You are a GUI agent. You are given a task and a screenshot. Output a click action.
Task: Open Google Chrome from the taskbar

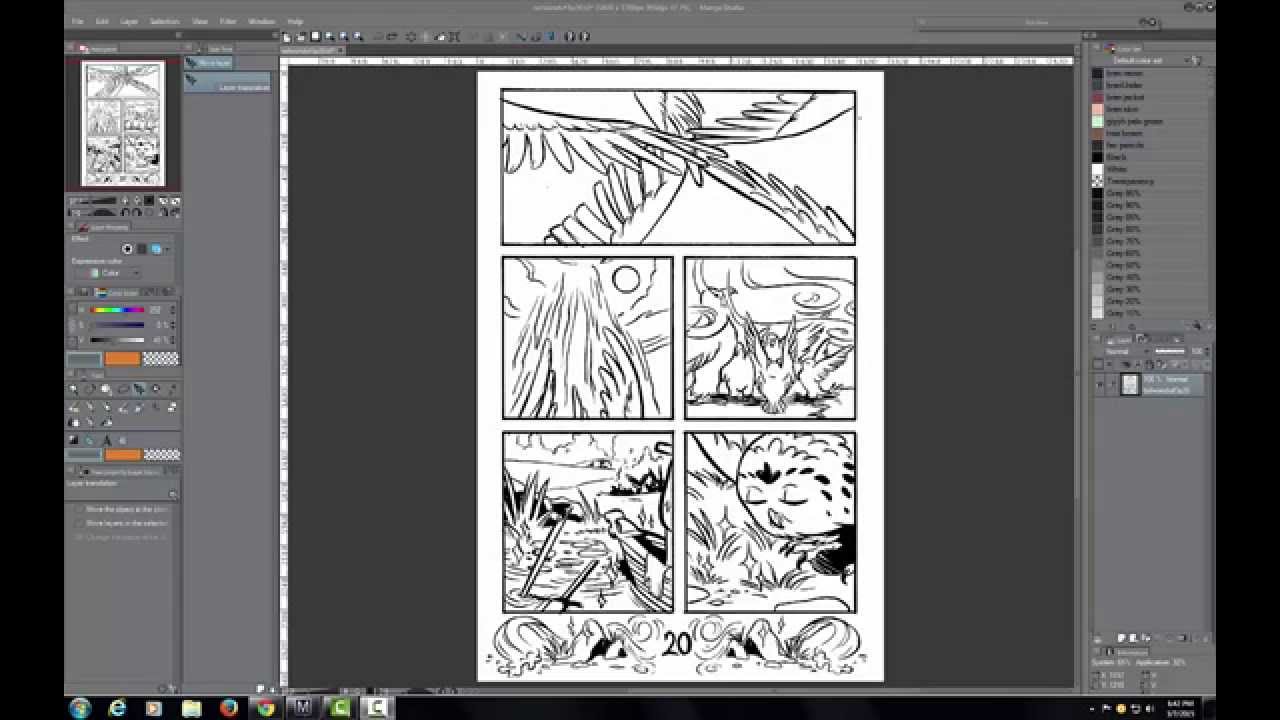click(266, 708)
